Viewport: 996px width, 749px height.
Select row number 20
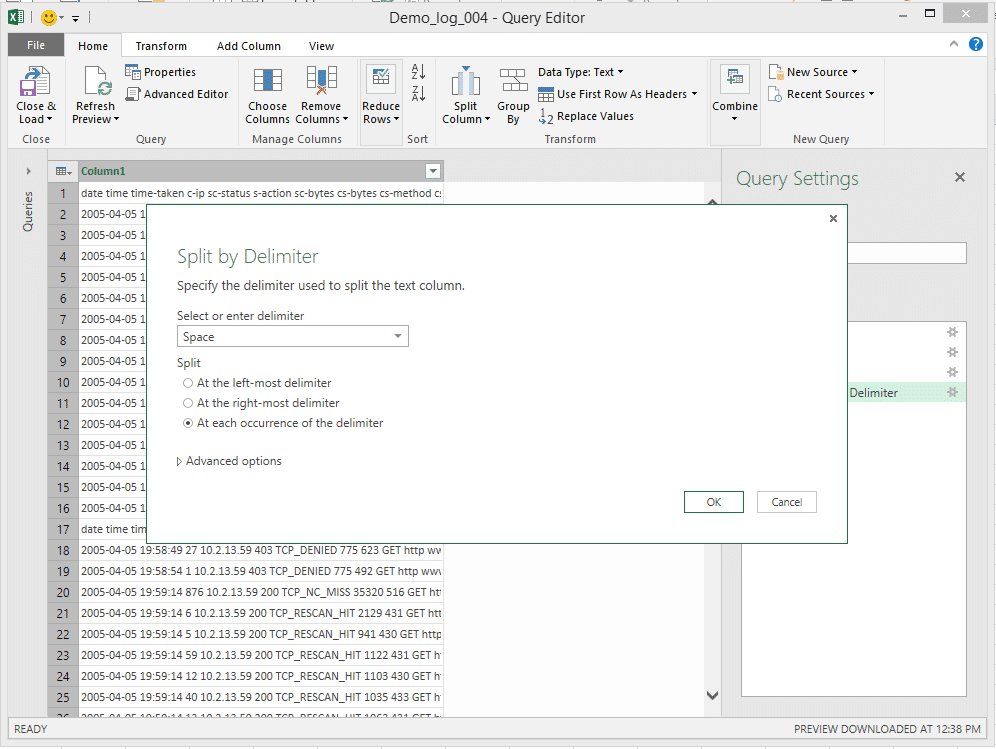tap(63, 592)
